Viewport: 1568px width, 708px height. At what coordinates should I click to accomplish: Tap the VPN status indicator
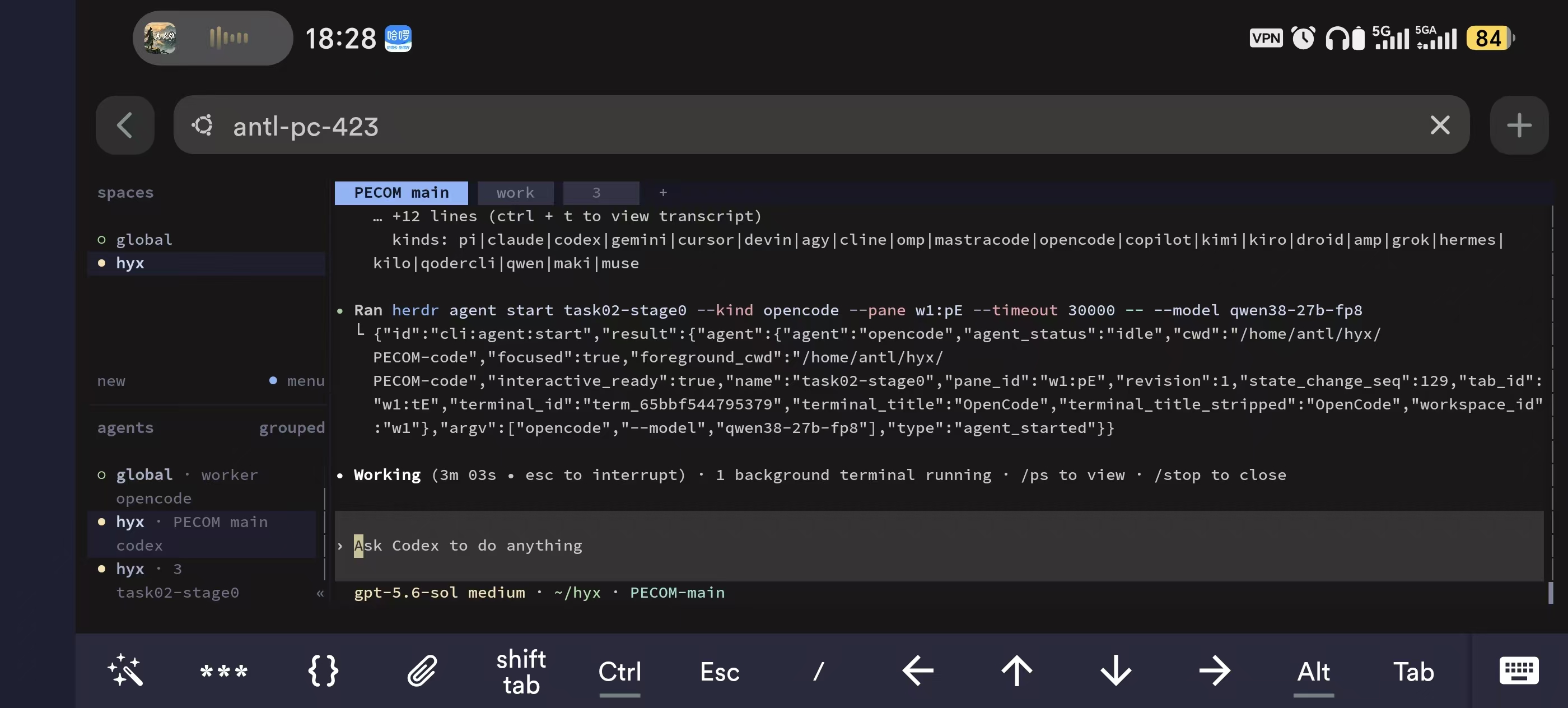(x=1266, y=38)
